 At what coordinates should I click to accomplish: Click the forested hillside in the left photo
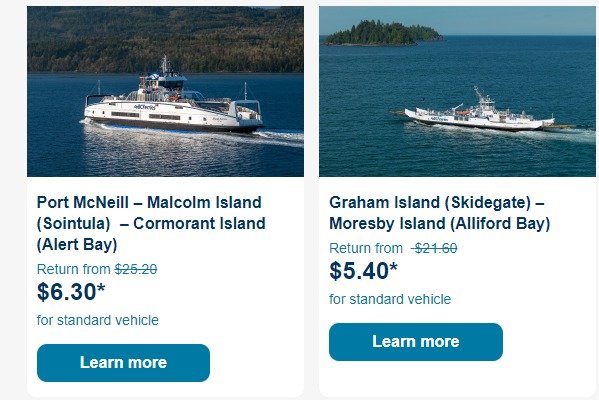[x=165, y=38]
